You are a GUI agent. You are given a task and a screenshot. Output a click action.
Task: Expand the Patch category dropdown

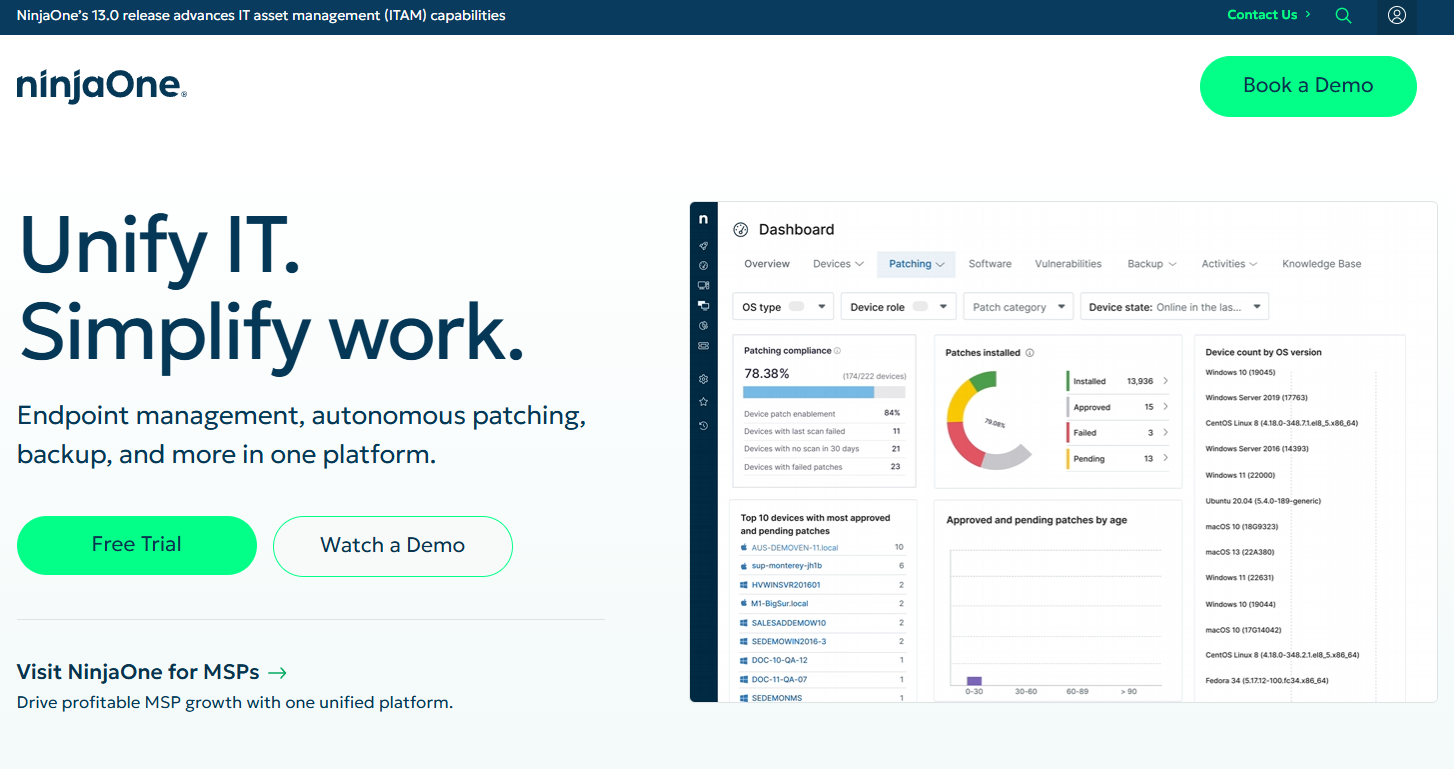1018,307
